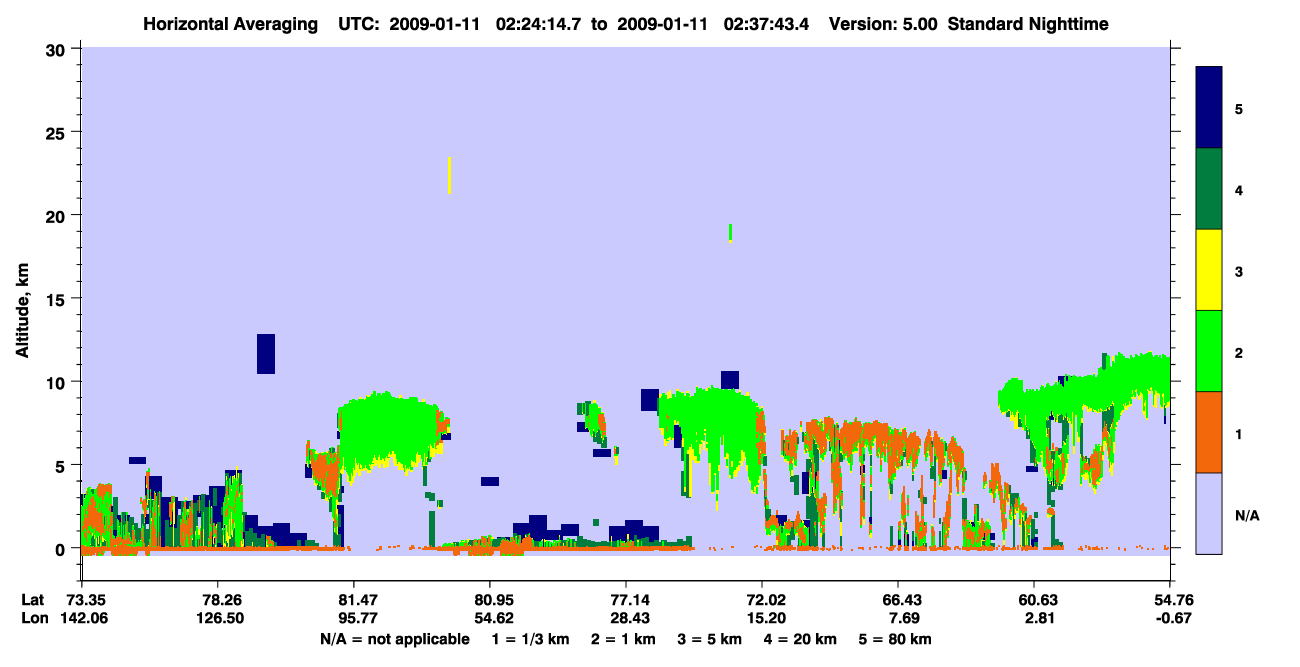
Task: Click the dark blue level 5 colorbar segment
Action: pos(1209,108)
